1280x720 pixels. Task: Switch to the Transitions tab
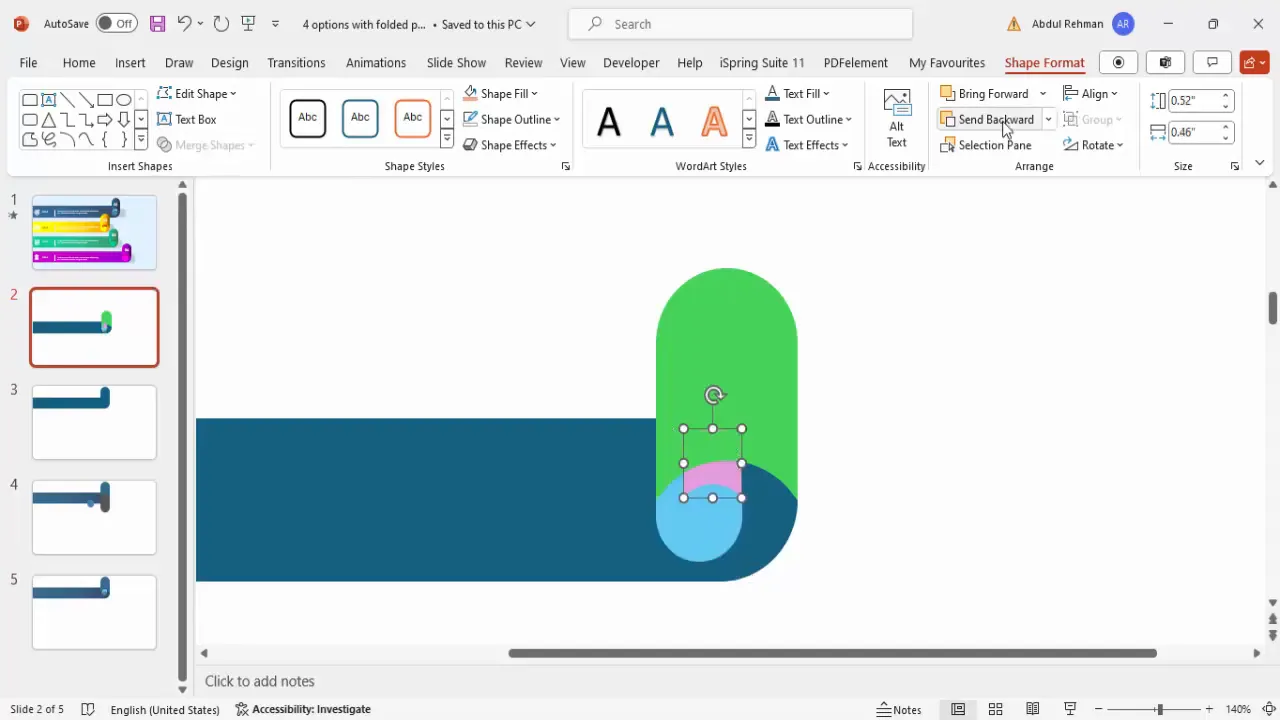click(296, 62)
